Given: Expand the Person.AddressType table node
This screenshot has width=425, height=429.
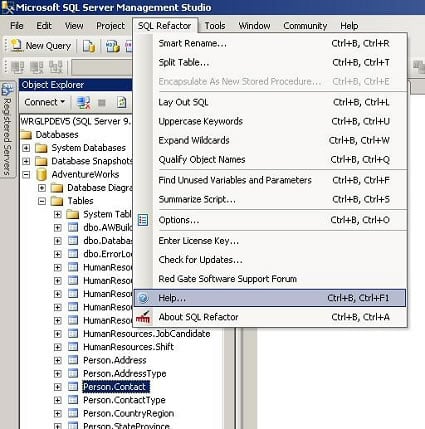Looking at the screenshot, I should point(58,374).
